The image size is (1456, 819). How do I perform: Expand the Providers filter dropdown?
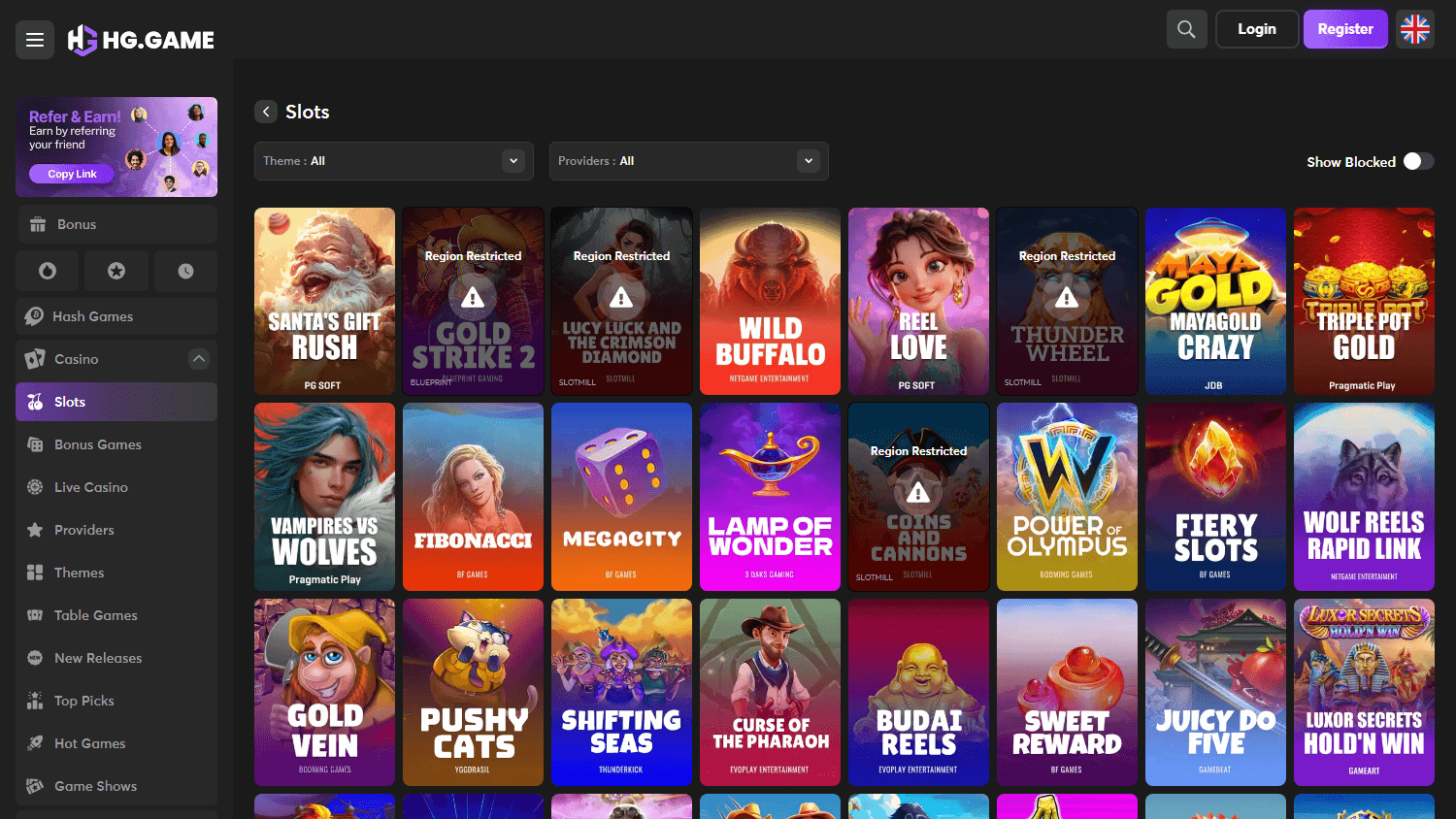(x=688, y=161)
